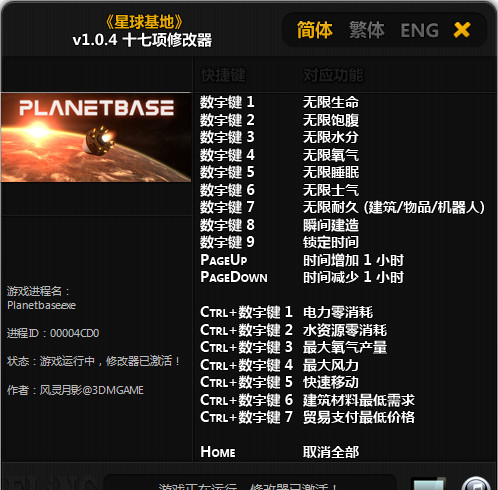Image resolution: width=498 pixels, height=490 pixels.
Task: Click the 数字键 9 hotkey label
Action: pyautogui.click(x=227, y=242)
